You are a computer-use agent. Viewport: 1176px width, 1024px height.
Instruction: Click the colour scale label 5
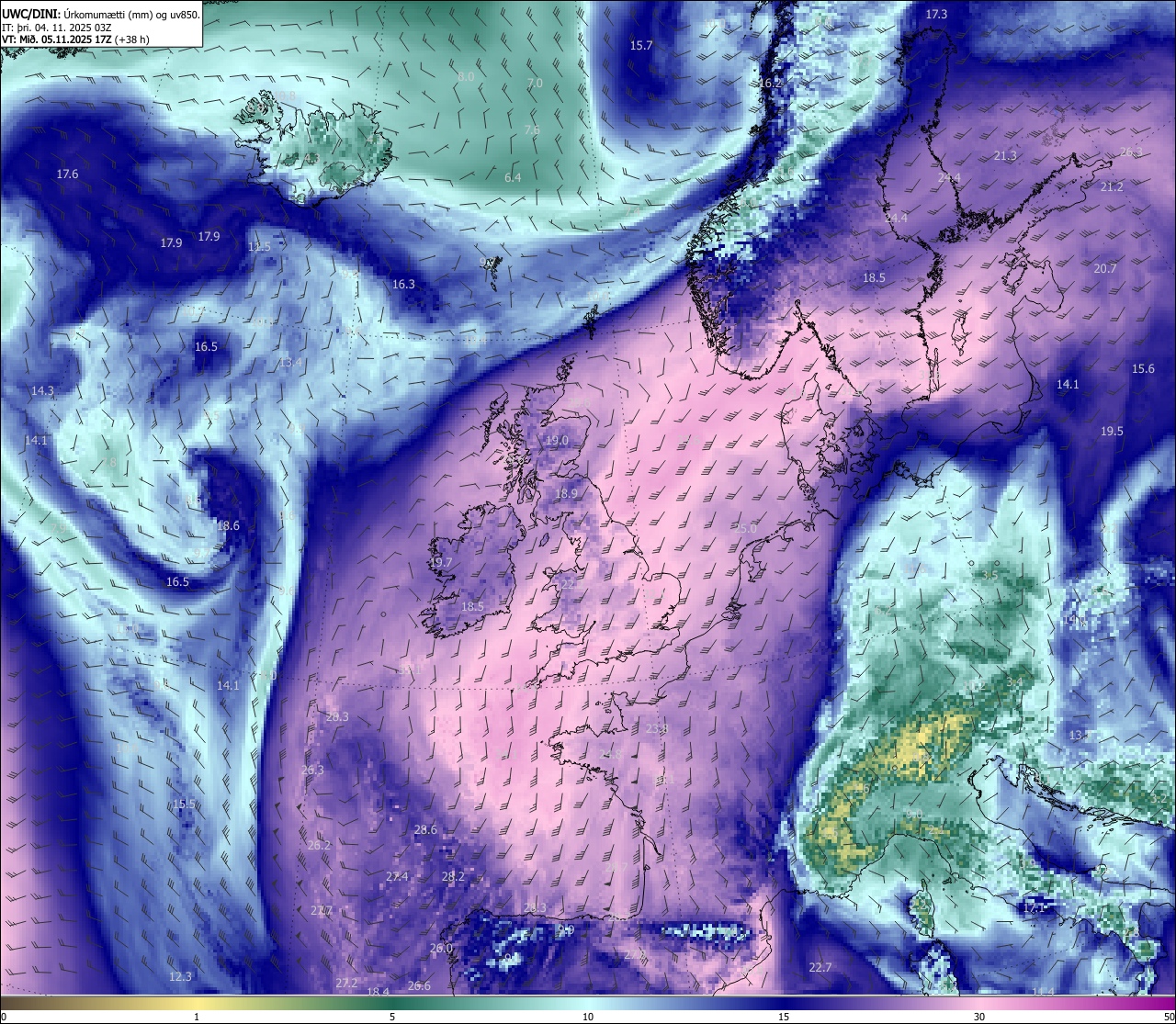click(x=392, y=1017)
